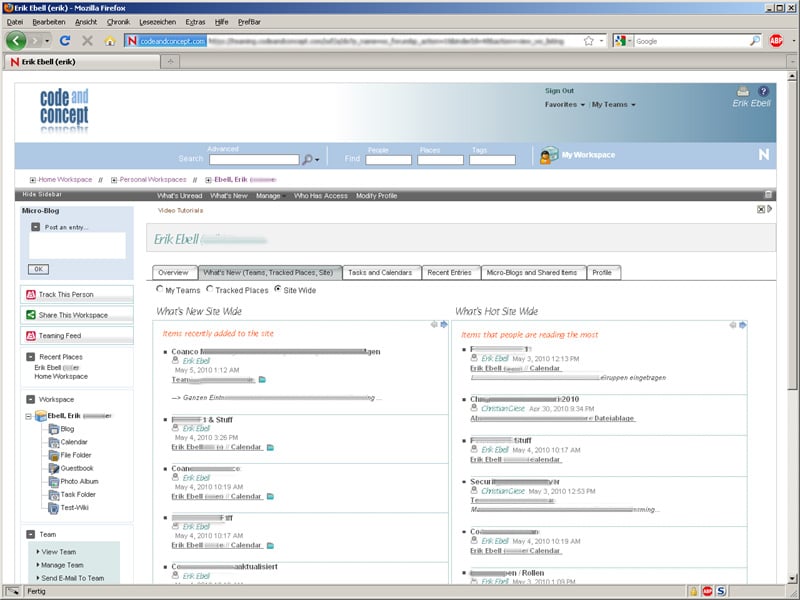Select the My Teams radio button

coord(160,289)
